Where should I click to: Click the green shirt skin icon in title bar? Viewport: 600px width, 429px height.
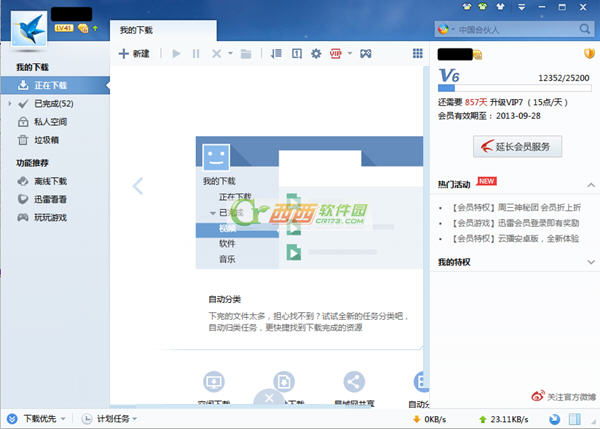click(483, 7)
